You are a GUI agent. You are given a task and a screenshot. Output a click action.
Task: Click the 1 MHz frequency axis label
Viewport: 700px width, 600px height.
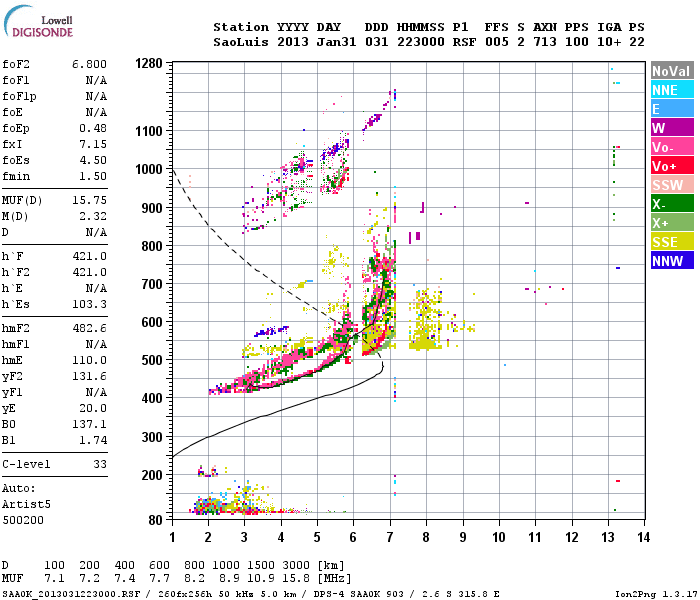(172, 537)
